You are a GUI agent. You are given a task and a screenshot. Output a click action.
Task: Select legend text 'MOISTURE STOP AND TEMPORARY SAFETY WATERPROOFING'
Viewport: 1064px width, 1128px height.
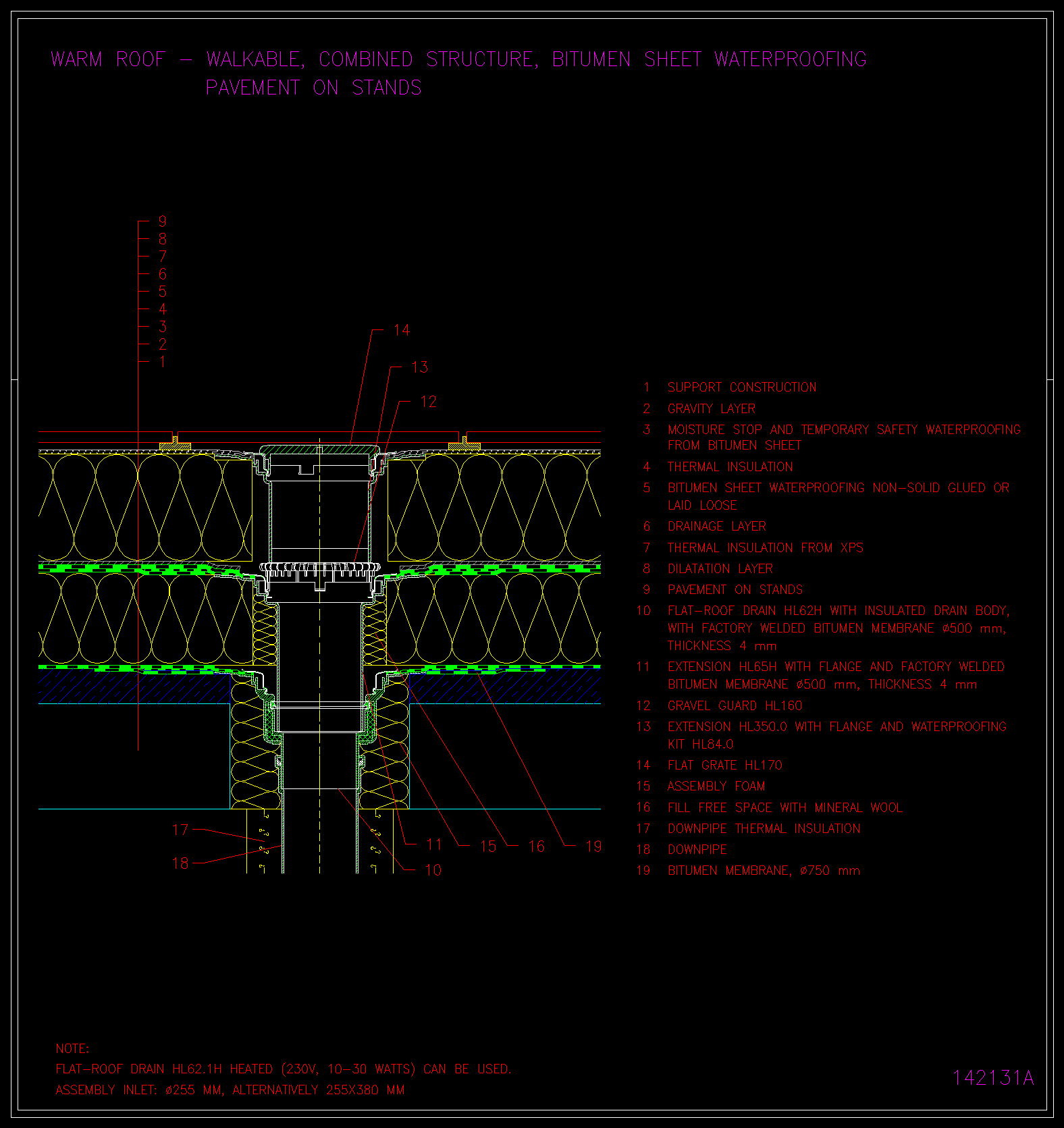(x=845, y=430)
